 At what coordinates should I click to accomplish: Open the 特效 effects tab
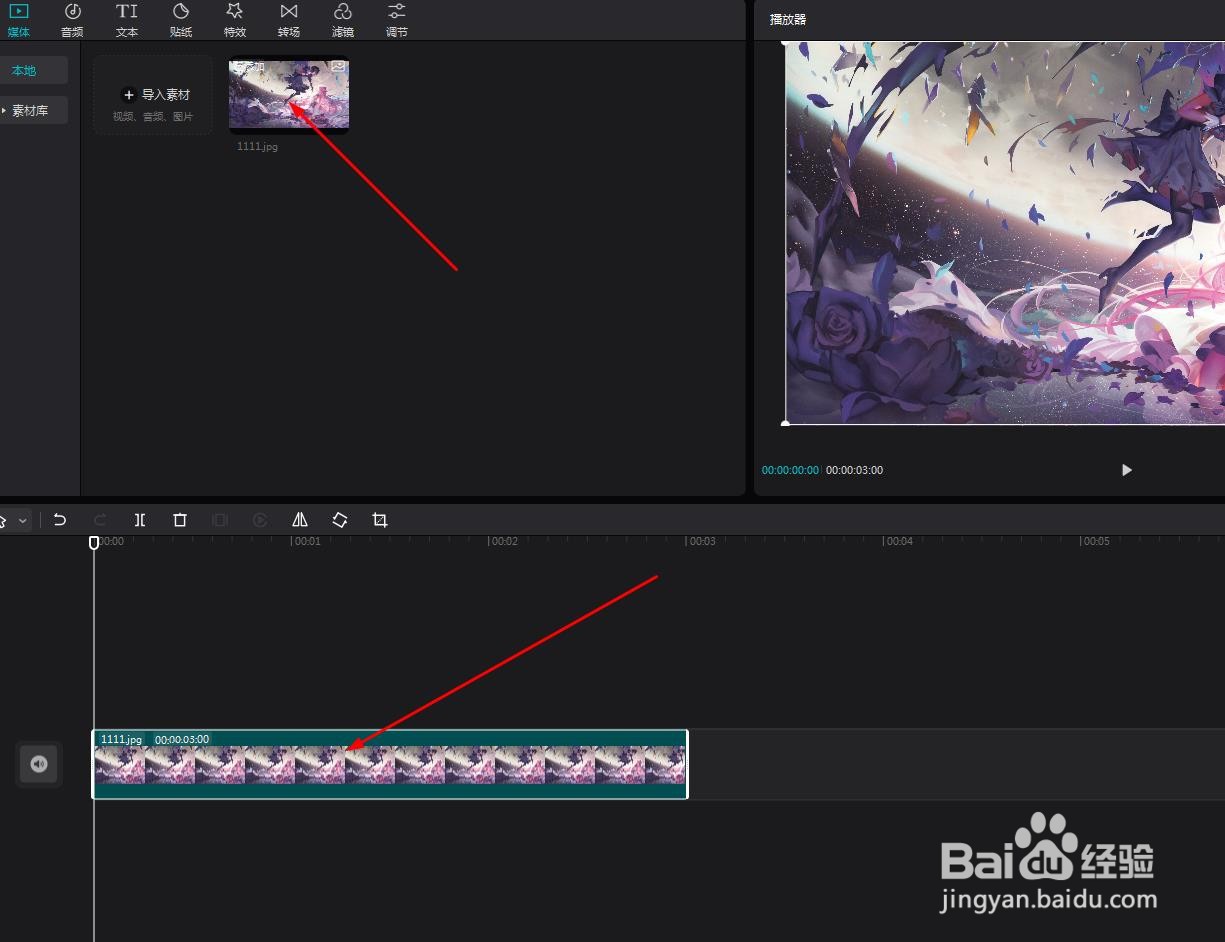[234, 20]
